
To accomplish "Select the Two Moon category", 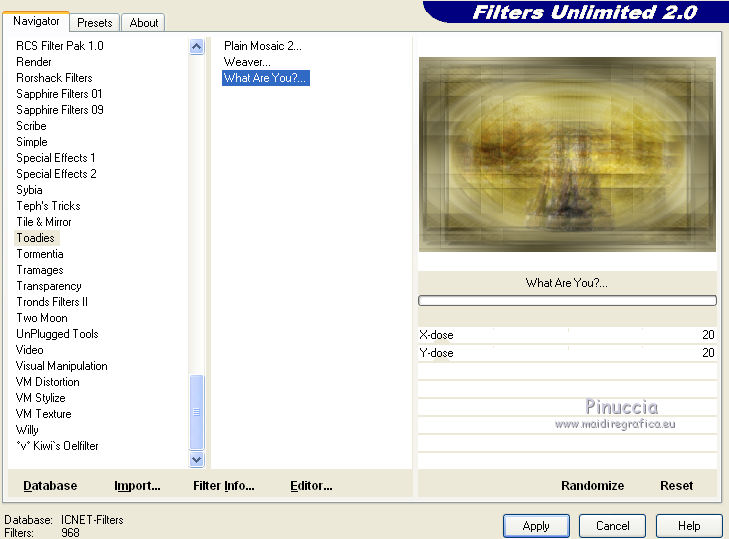I will tap(42, 318).
